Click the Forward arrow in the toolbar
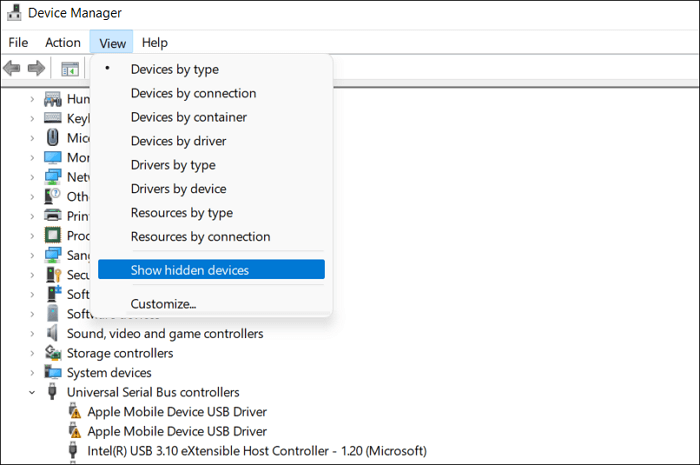The width and height of the screenshot is (700, 465). [x=36, y=68]
